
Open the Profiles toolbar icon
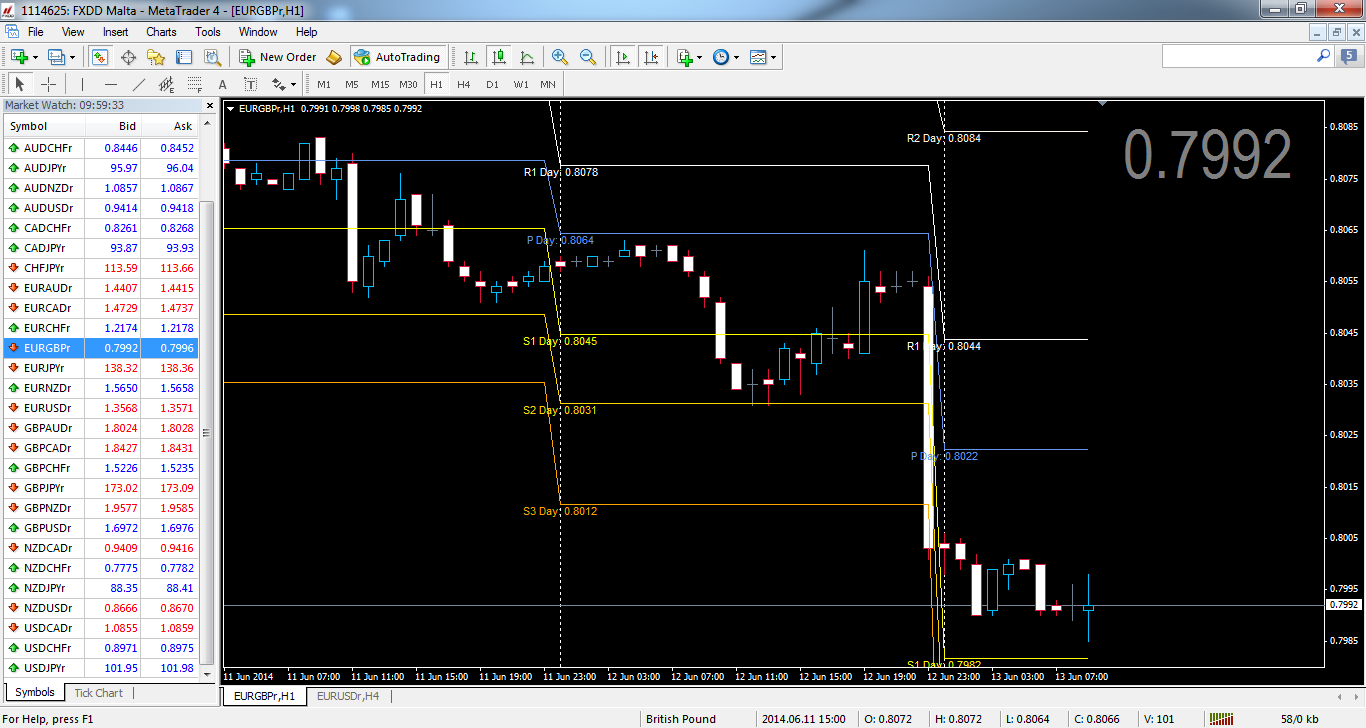[57, 57]
